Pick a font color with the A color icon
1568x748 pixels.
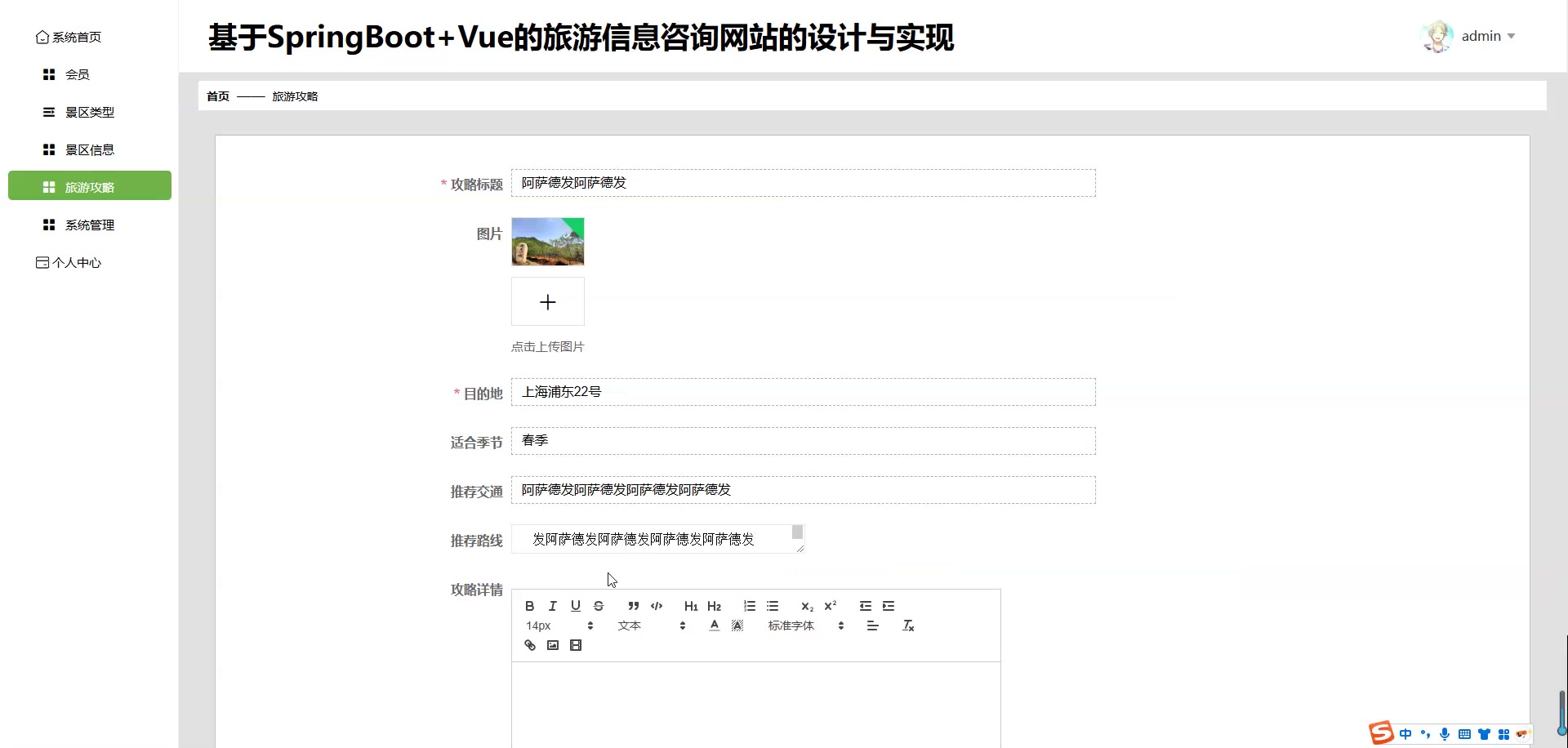[713, 626]
